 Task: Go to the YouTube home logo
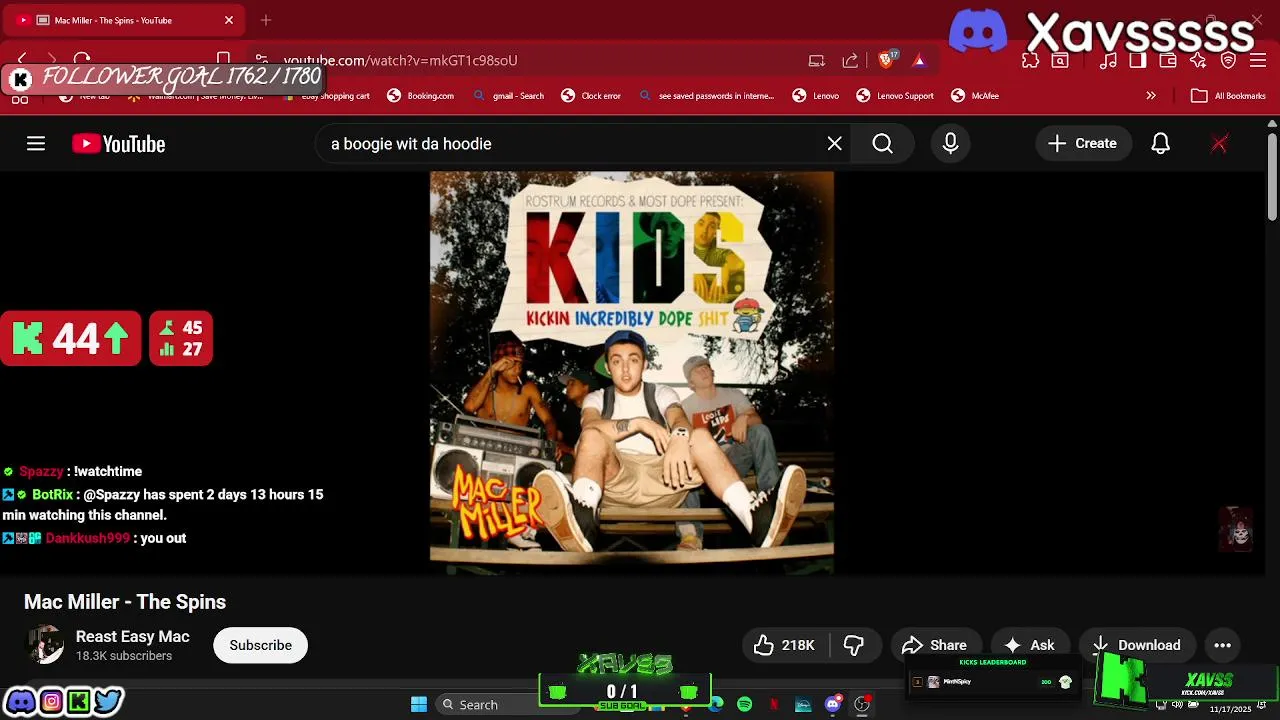click(x=118, y=144)
